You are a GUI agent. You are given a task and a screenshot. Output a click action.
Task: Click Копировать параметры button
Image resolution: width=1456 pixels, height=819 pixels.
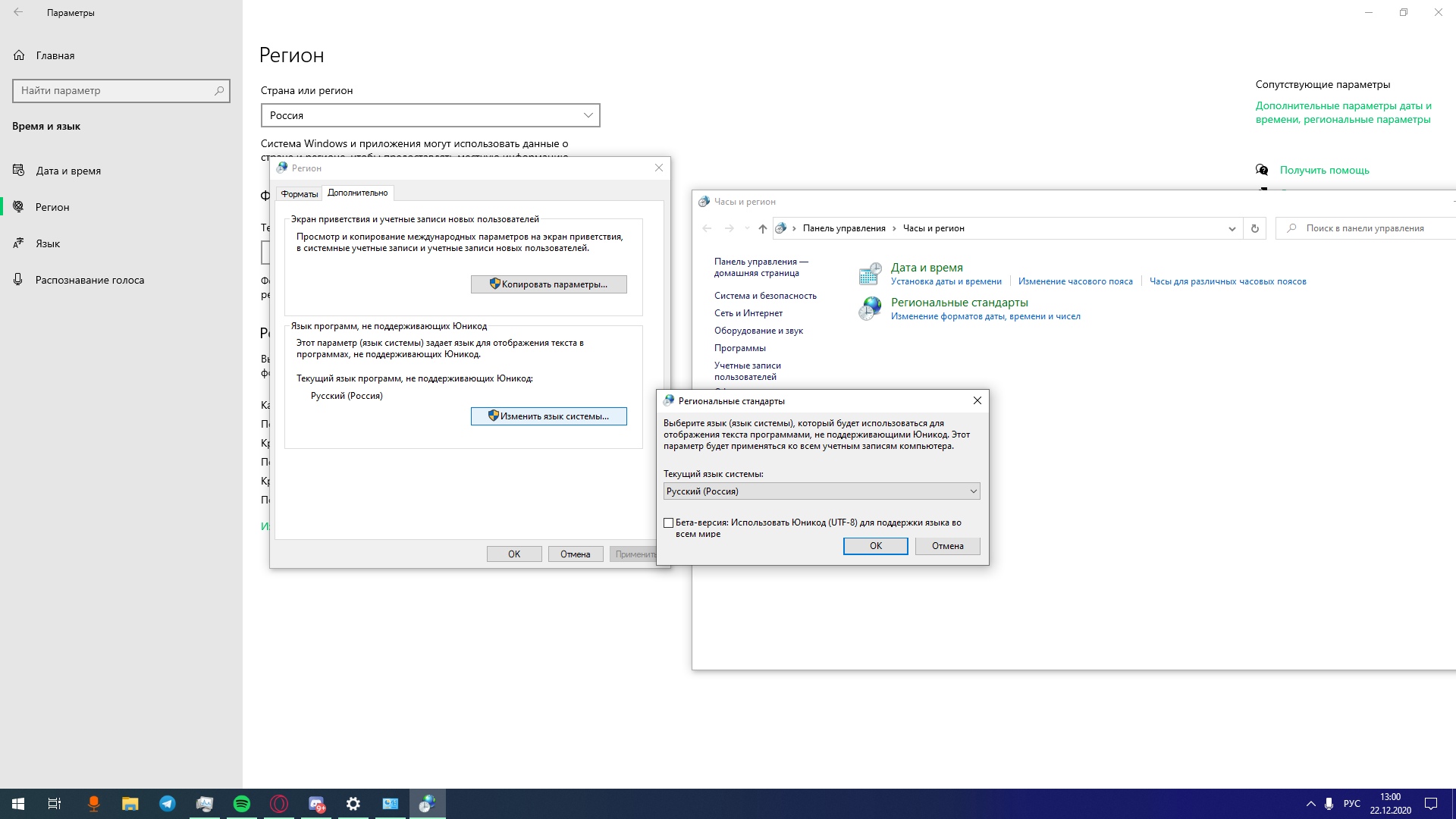click(549, 284)
